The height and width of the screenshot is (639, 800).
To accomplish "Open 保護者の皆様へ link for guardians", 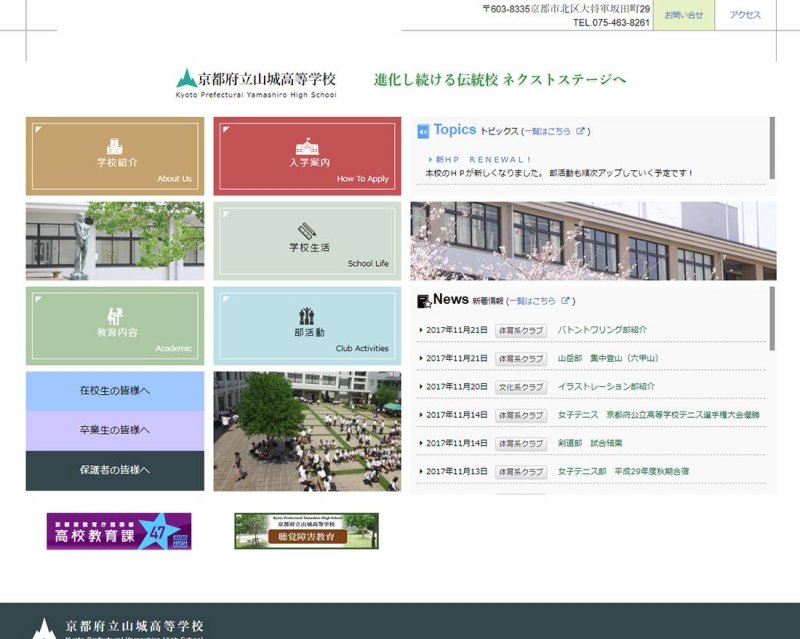I will pyautogui.click(x=115, y=470).
